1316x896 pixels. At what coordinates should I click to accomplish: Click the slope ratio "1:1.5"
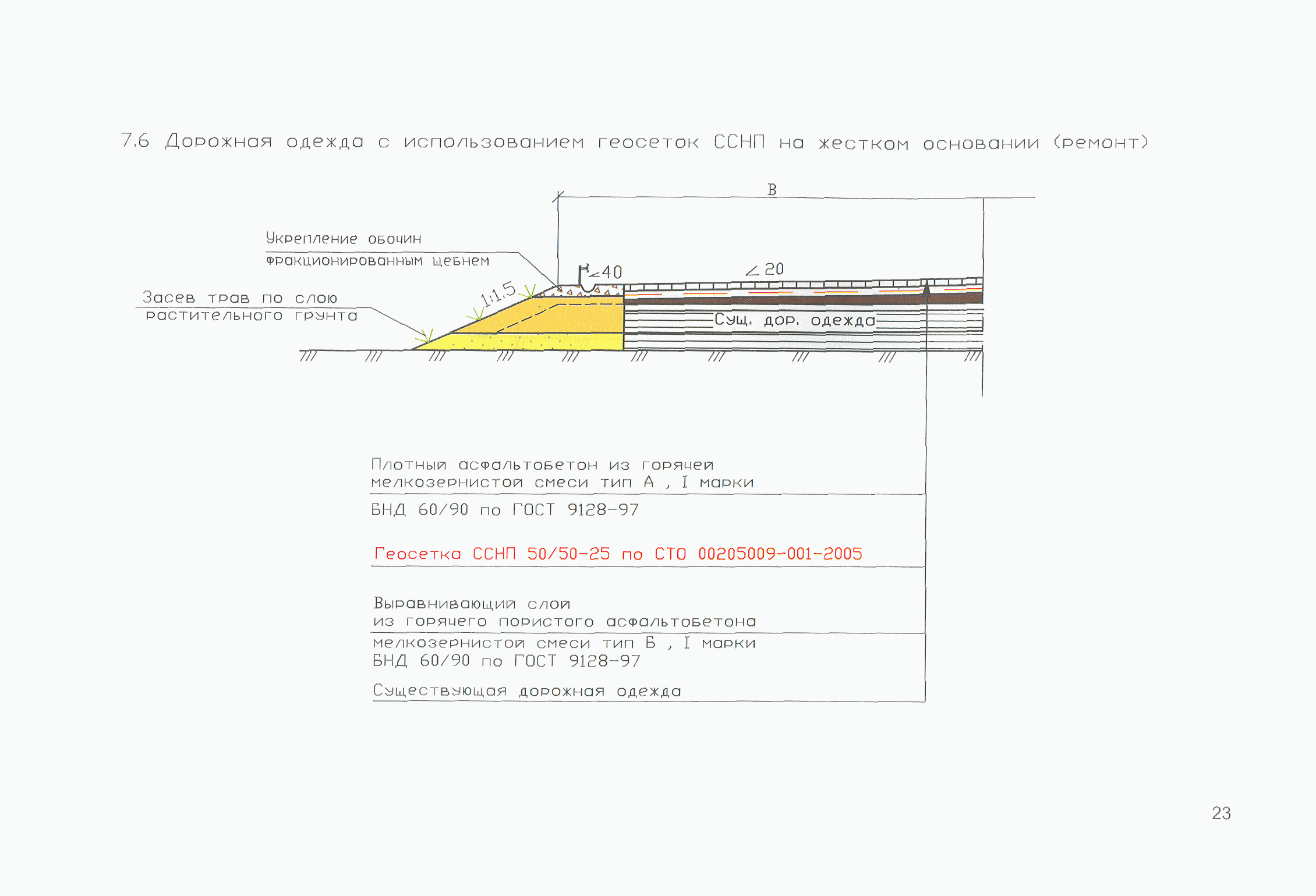tap(498, 293)
